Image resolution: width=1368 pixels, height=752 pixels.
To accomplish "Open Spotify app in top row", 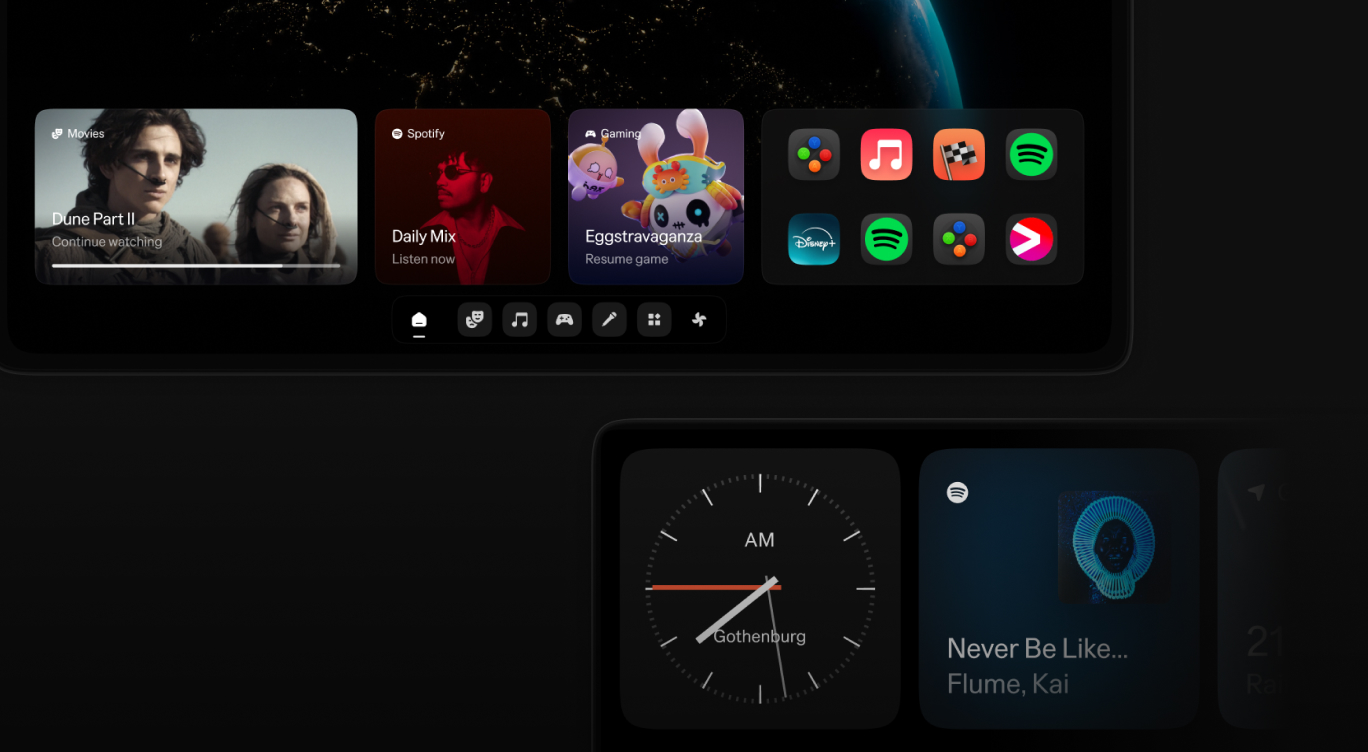I will (x=1031, y=155).
